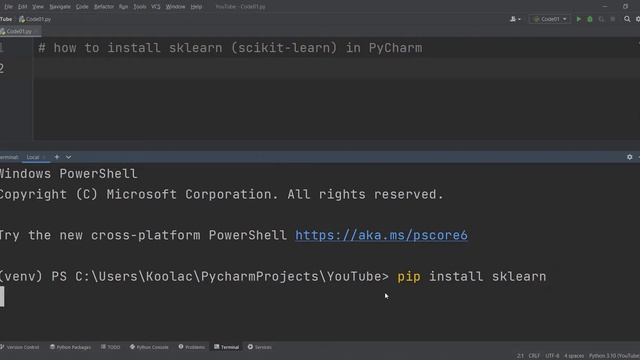Open TODO tool window
This screenshot has height=360, width=640.
click(x=111, y=347)
